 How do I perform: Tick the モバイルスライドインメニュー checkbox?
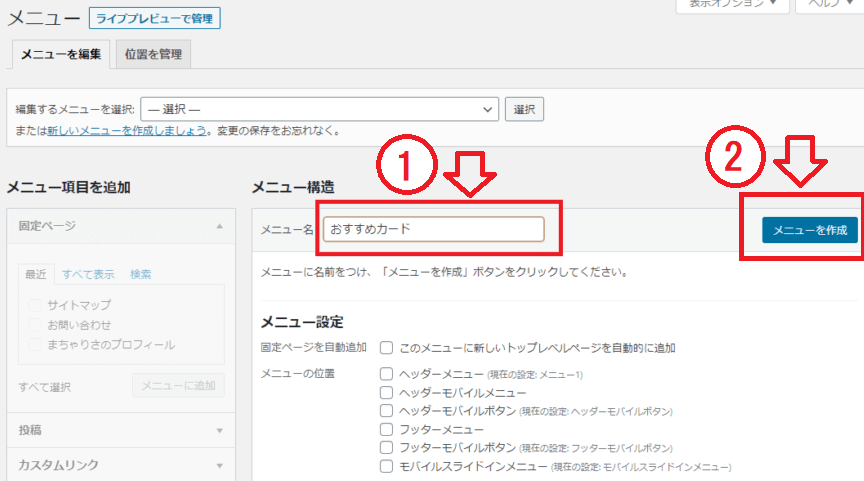tap(386, 466)
